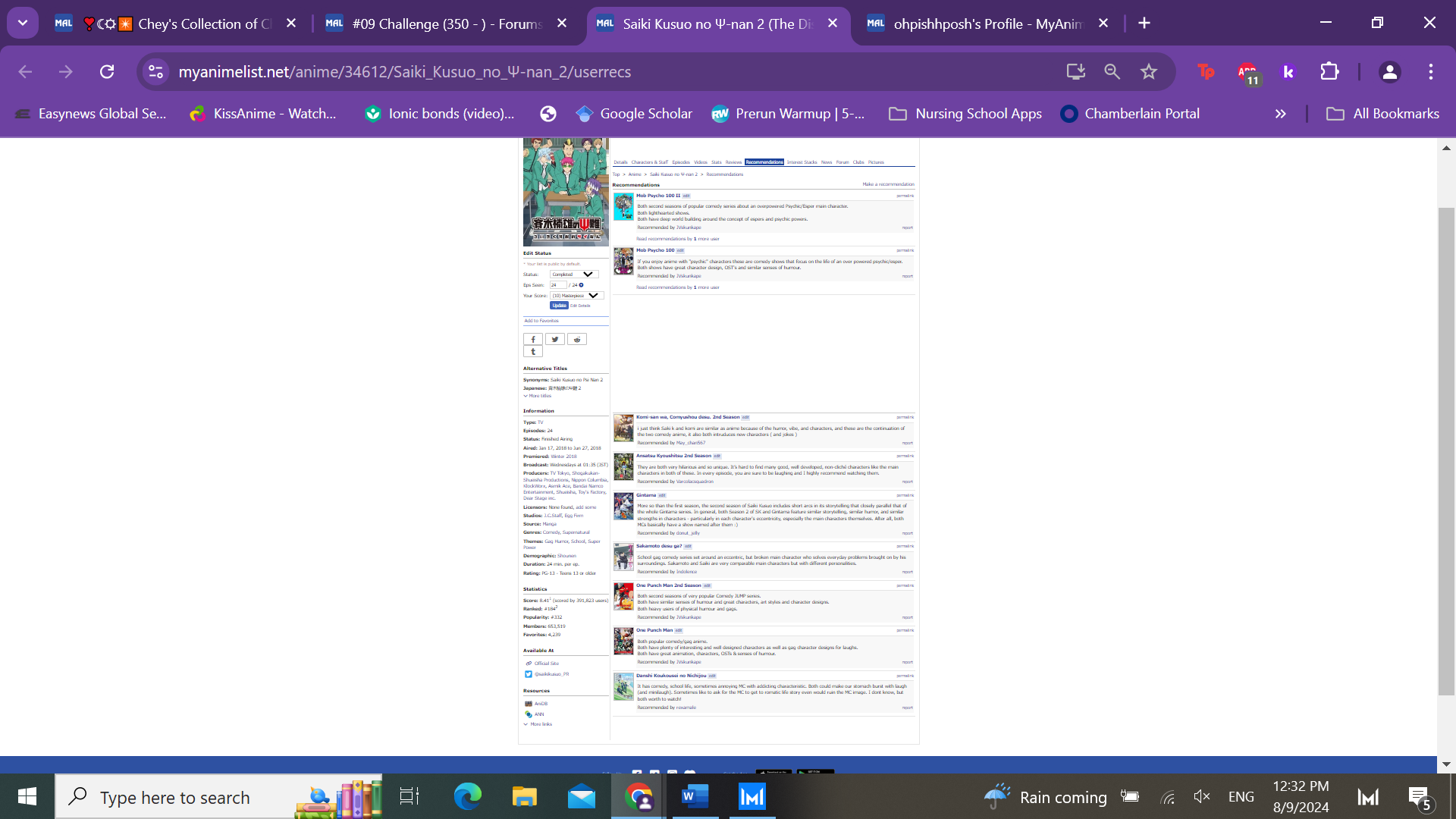Viewport: 1456px width, 819px height.
Task: Share page via Tumblr icon
Action: tap(533, 352)
